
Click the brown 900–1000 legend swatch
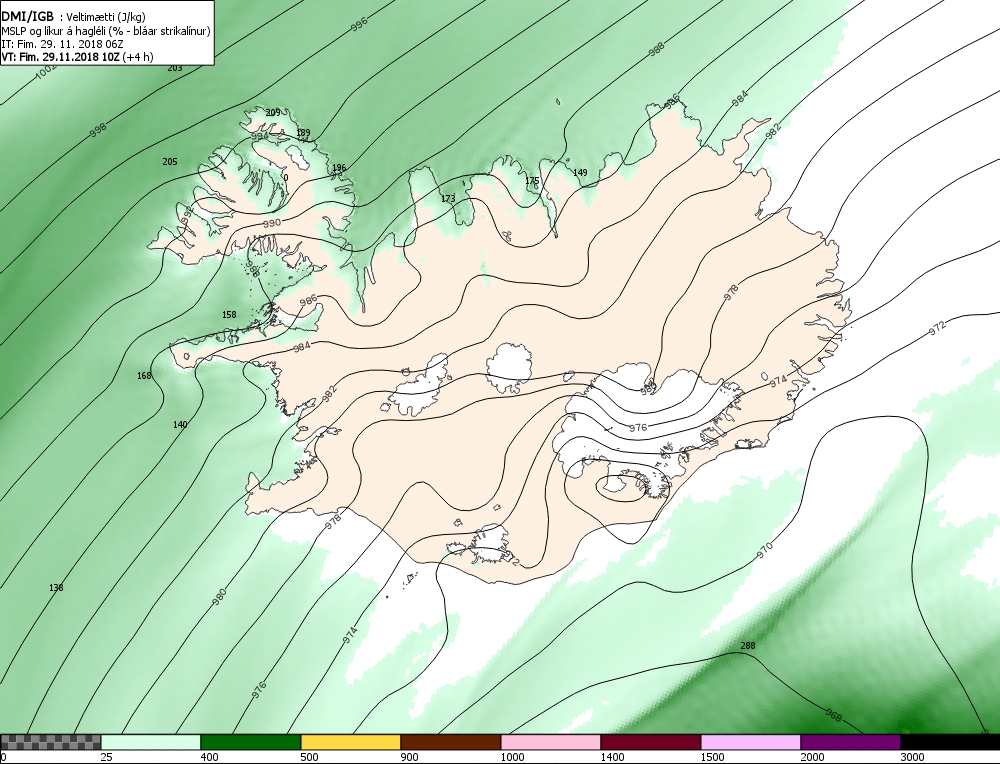[451, 742]
